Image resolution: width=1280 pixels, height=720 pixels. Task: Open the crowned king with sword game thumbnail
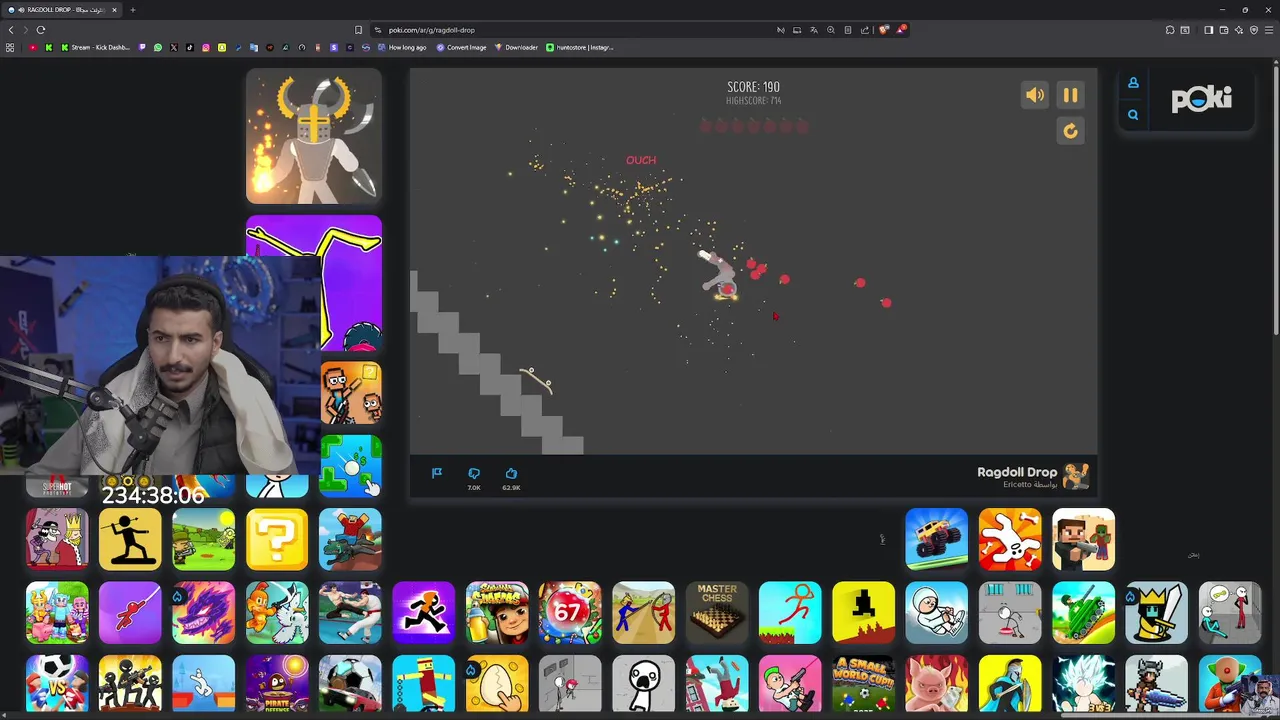(x=1157, y=612)
